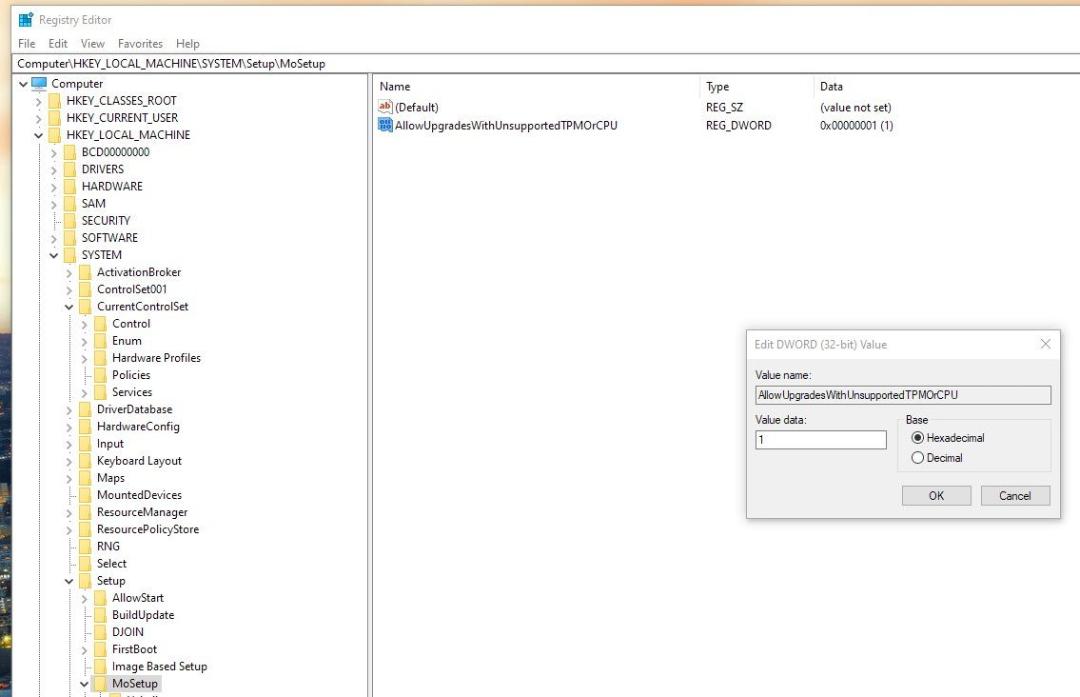Confirm the DWORD value with OK
The height and width of the screenshot is (697, 1080).
point(936,496)
